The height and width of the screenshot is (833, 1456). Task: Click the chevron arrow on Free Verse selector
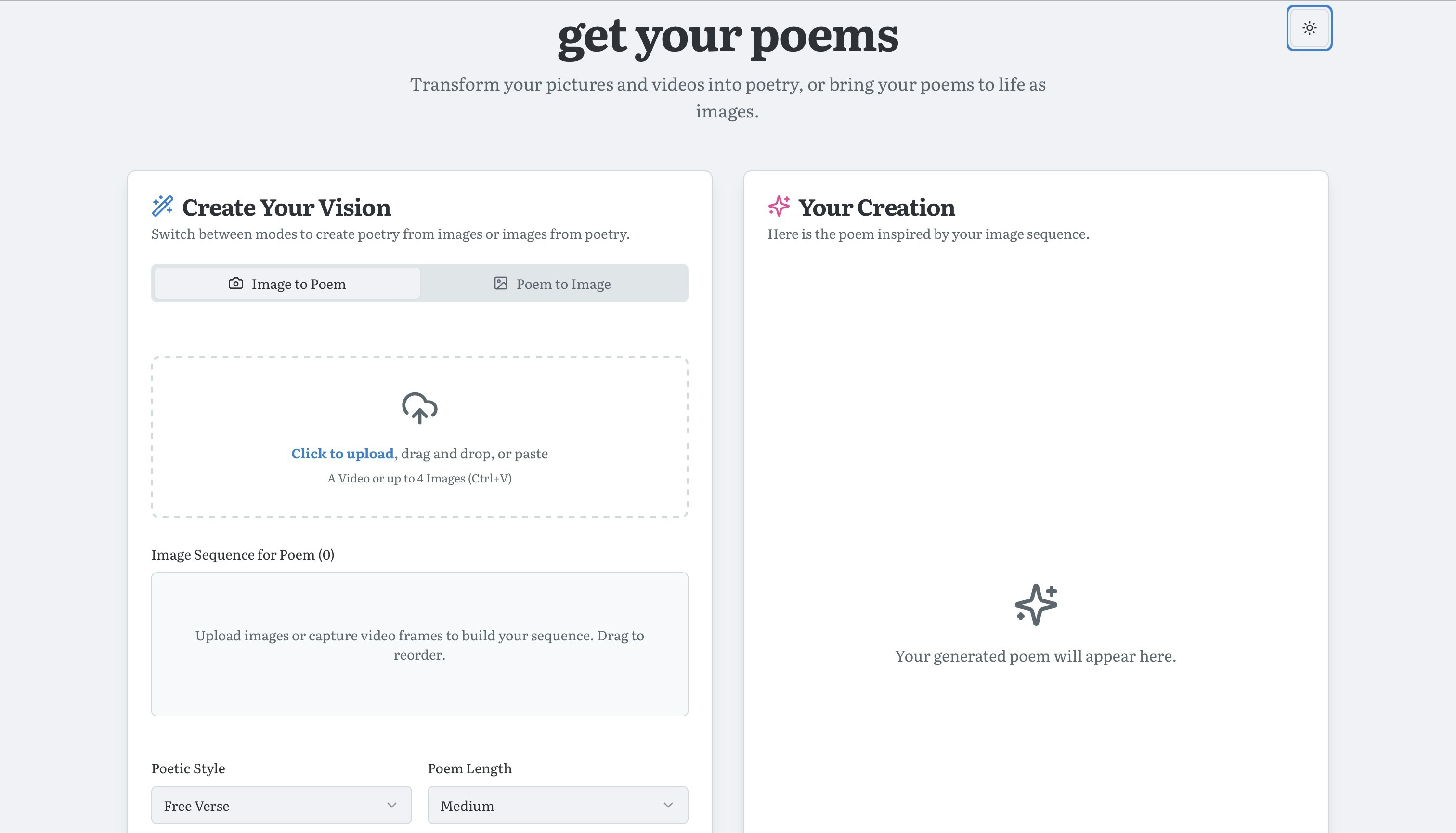click(x=392, y=805)
